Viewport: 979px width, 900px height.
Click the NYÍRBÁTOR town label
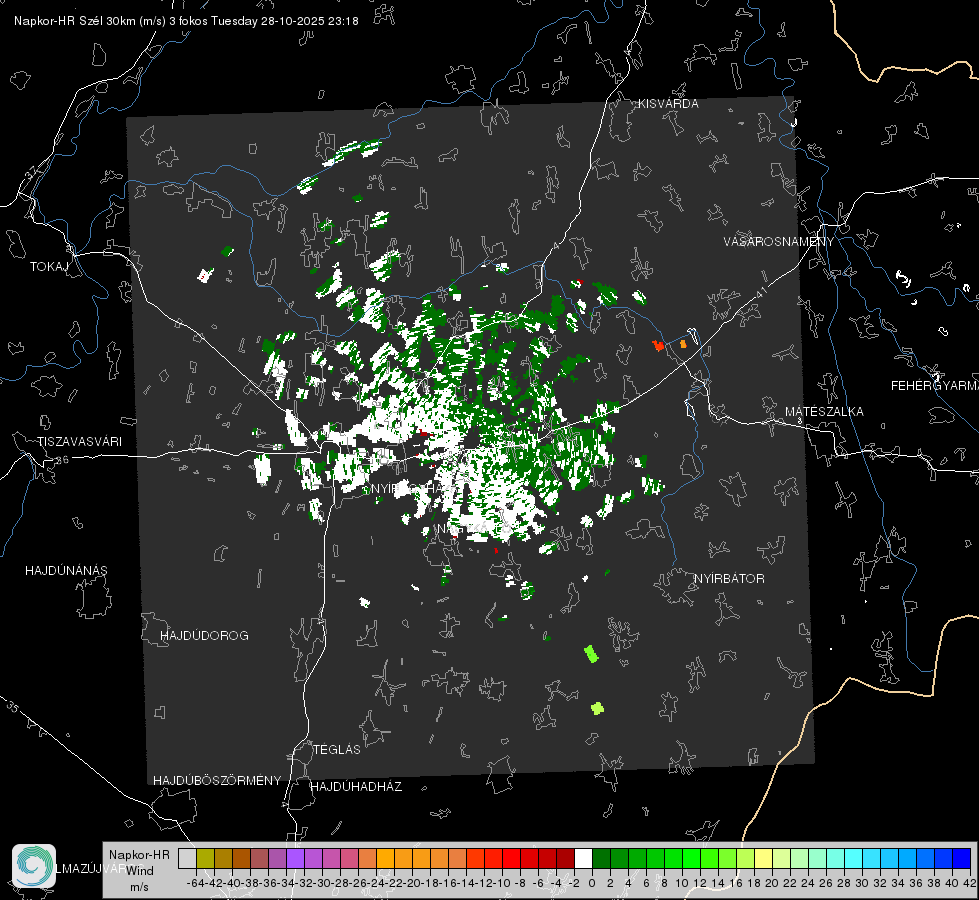729,579
